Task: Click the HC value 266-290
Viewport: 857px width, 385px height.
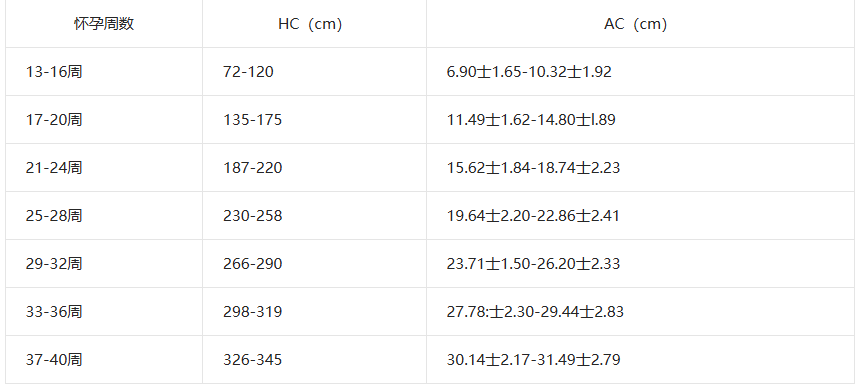Action: coord(253,264)
